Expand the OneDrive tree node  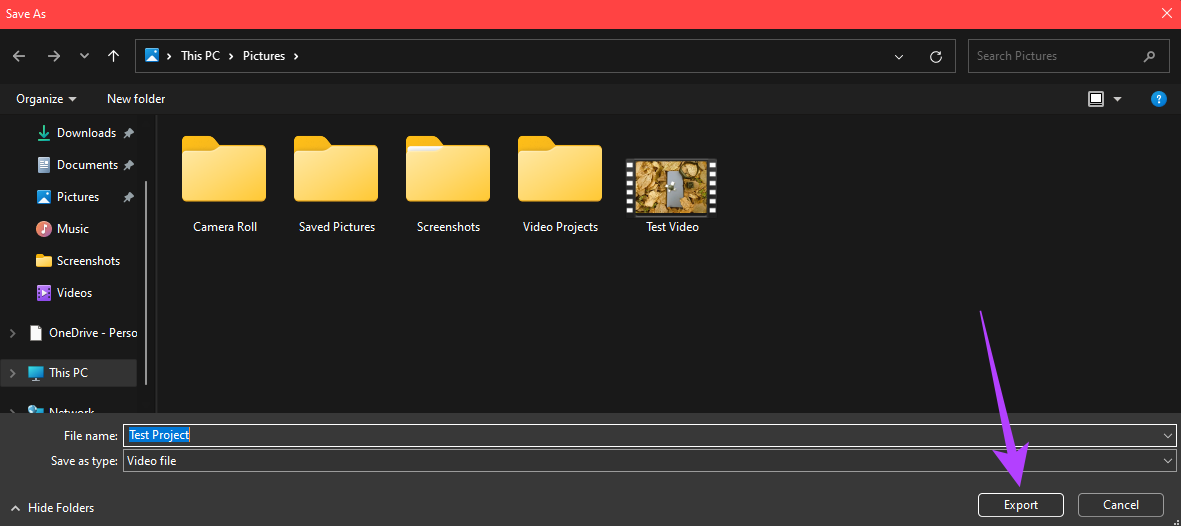12,332
